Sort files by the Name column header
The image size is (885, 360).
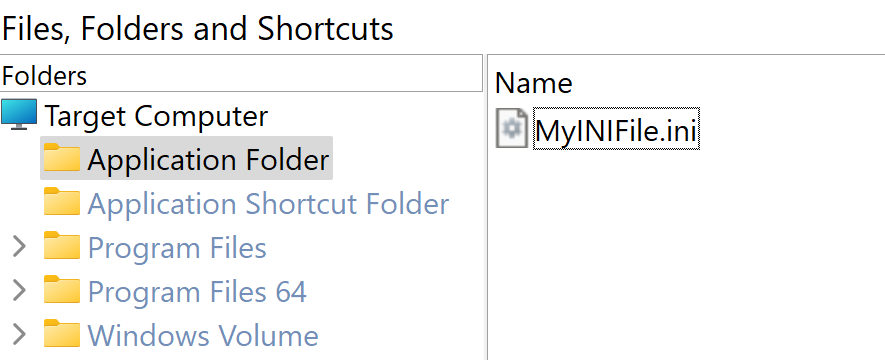point(533,83)
